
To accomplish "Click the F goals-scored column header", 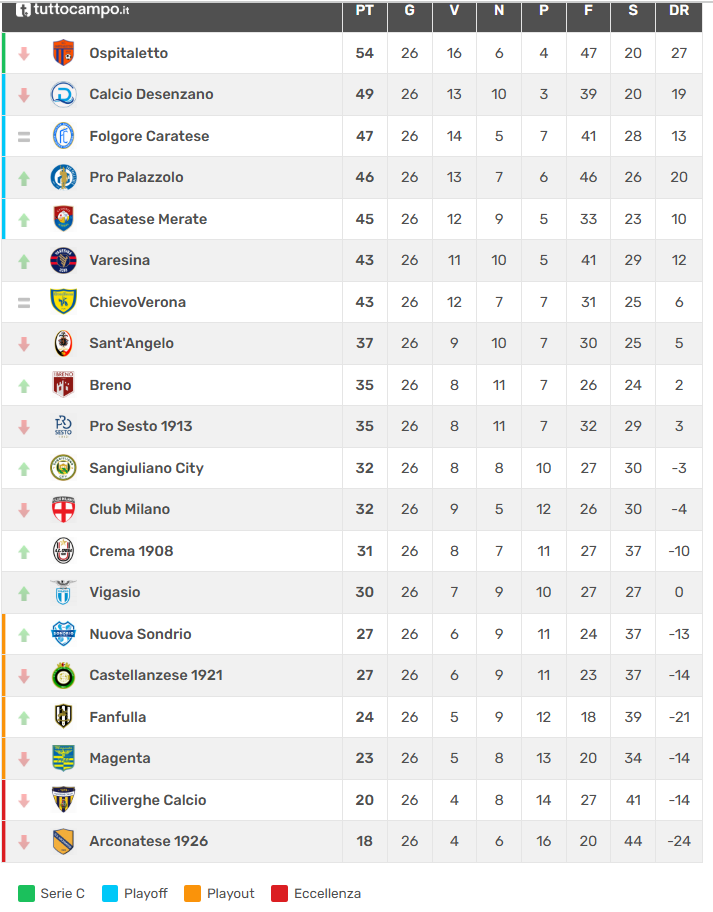I will [588, 11].
